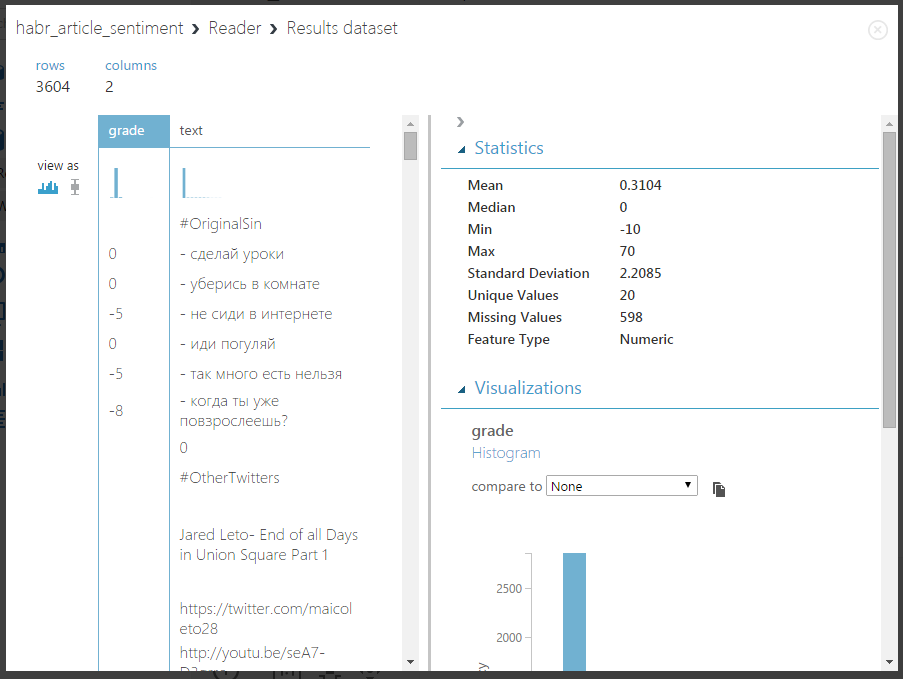Click the statistics panel scrollbar thumb
The width and height of the screenshot is (903, 679).
tap(889, 278)
